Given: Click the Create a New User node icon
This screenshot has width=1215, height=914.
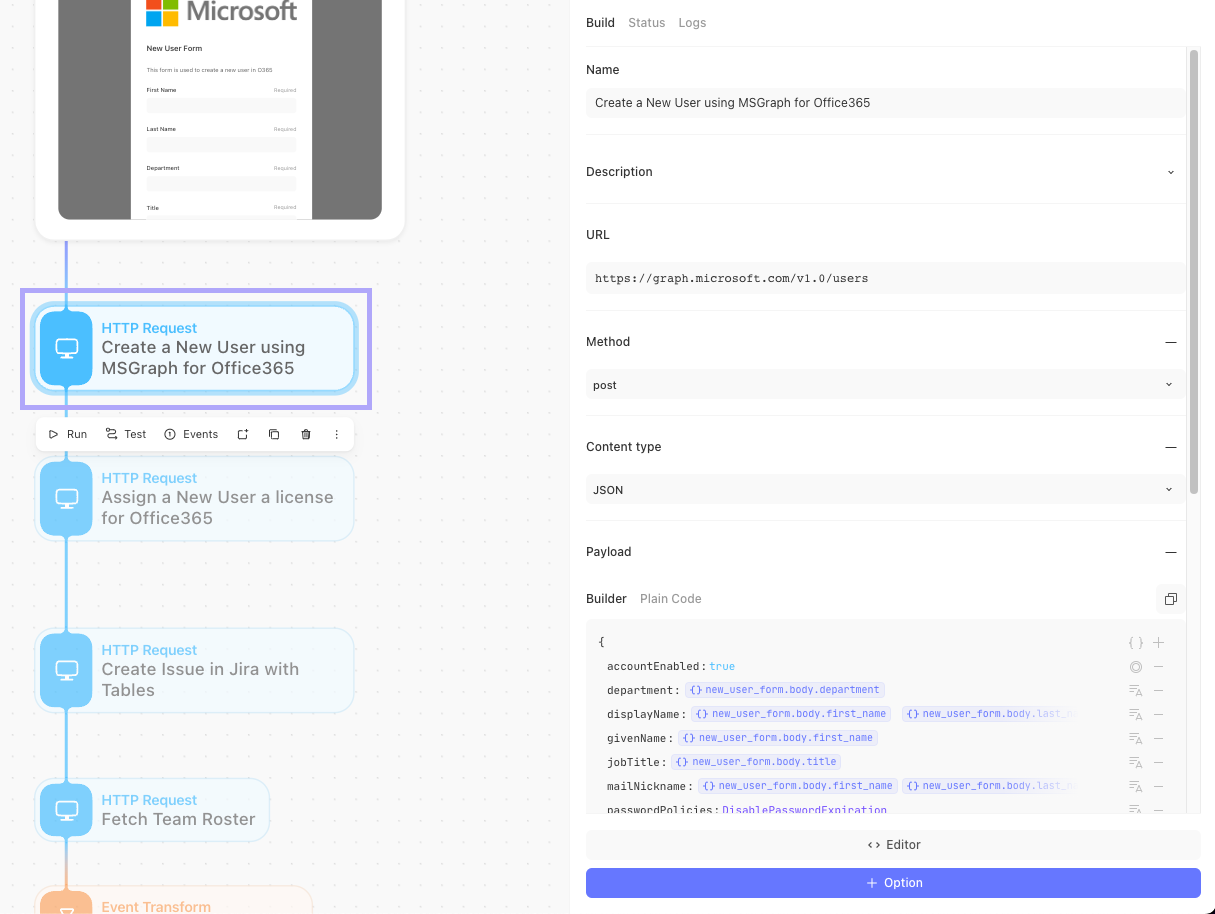Looking at the screenshot, I should pyautogui.click(x=66, y=348).
